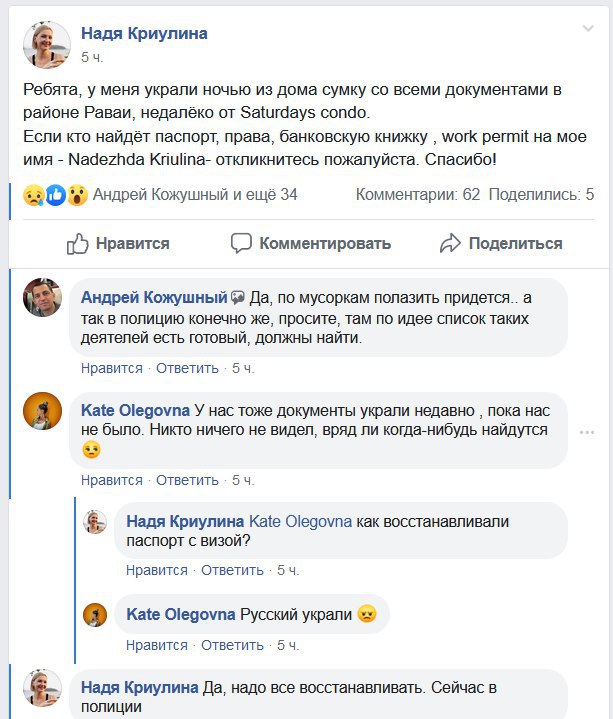
Task: Open Андрей Кожушный's comment avatar
Action: click(46, 299)
